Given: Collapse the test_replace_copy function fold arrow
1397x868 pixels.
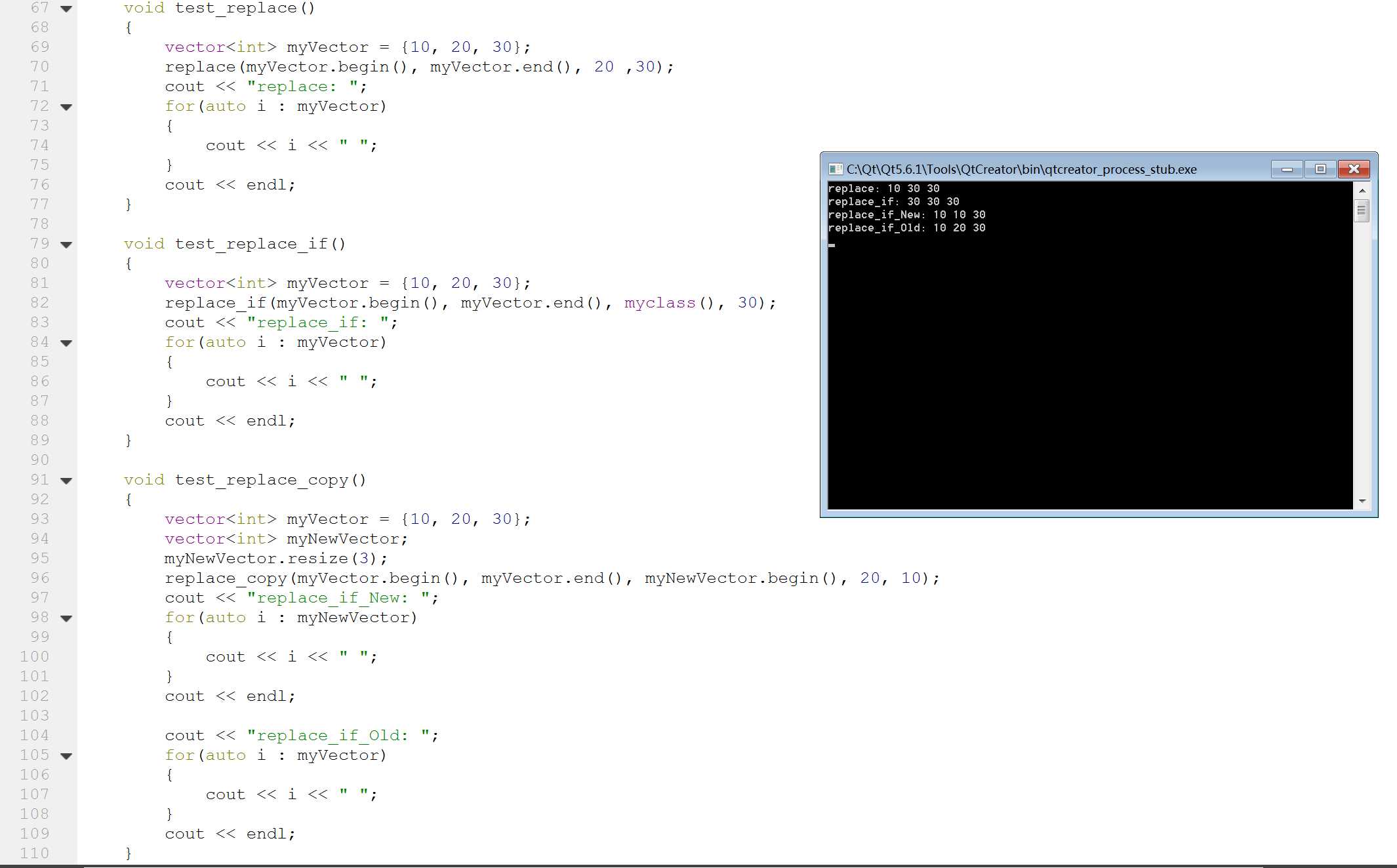Looking at the screenshot, I should 66,481.
